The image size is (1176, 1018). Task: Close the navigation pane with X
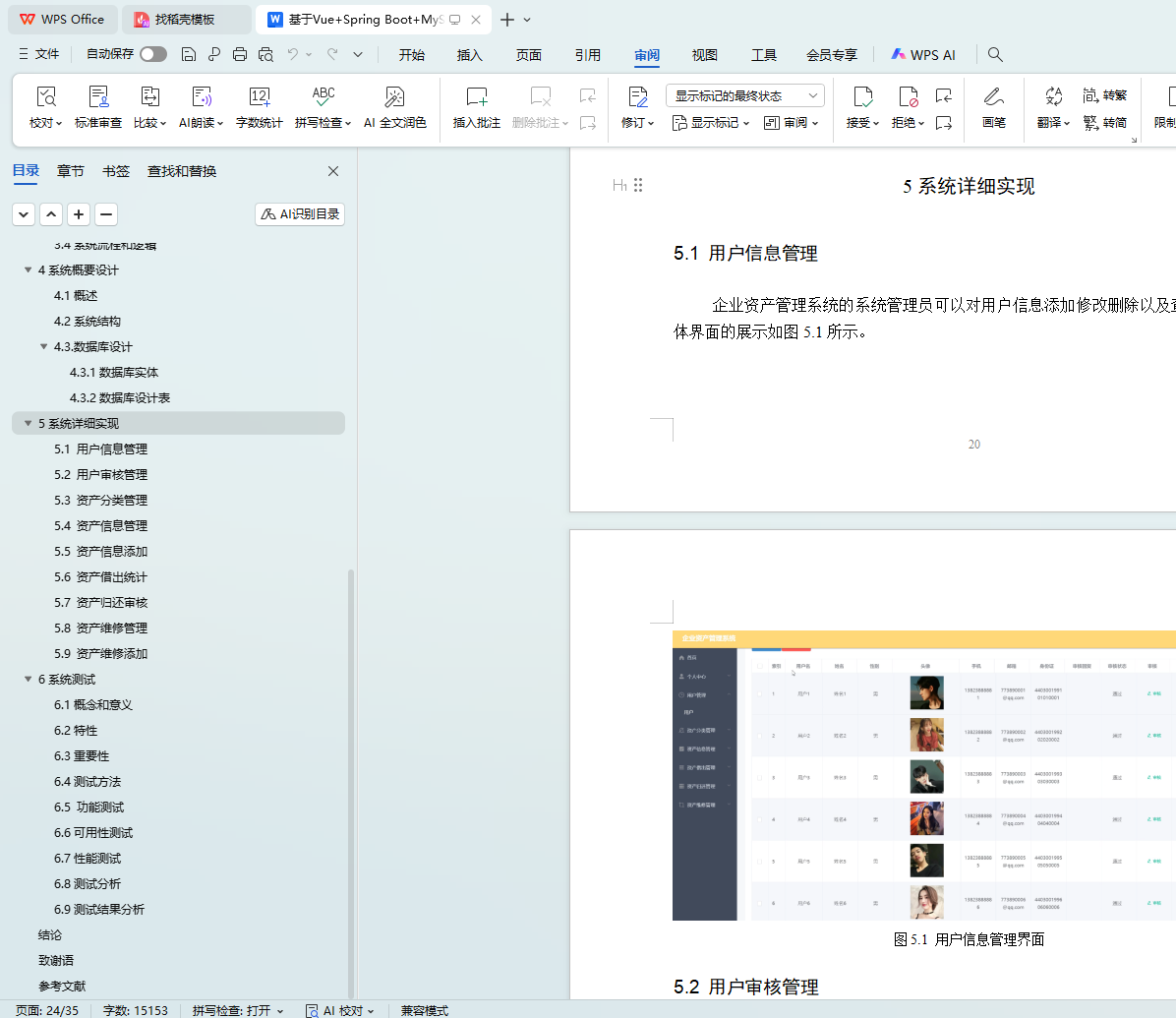click(x=333, y=171)
